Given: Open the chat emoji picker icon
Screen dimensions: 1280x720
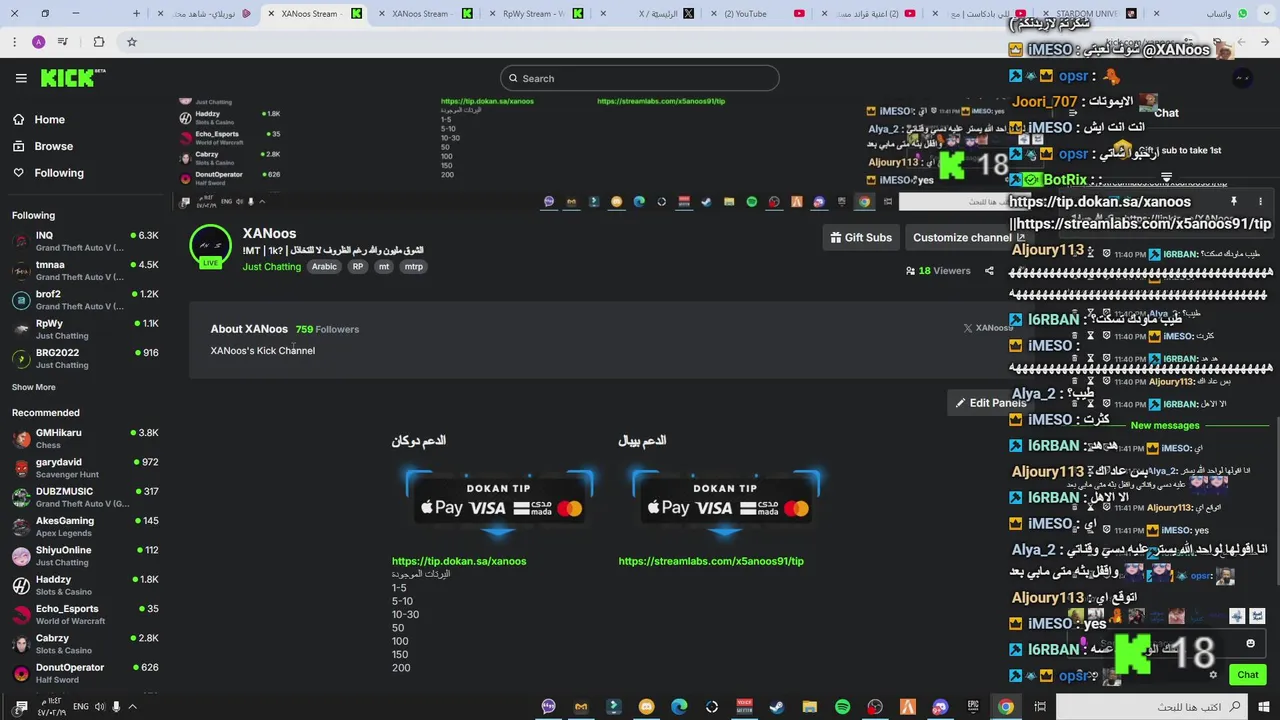Looking at the screenshot, I should pyautogui.click(x=1250, y=644).
